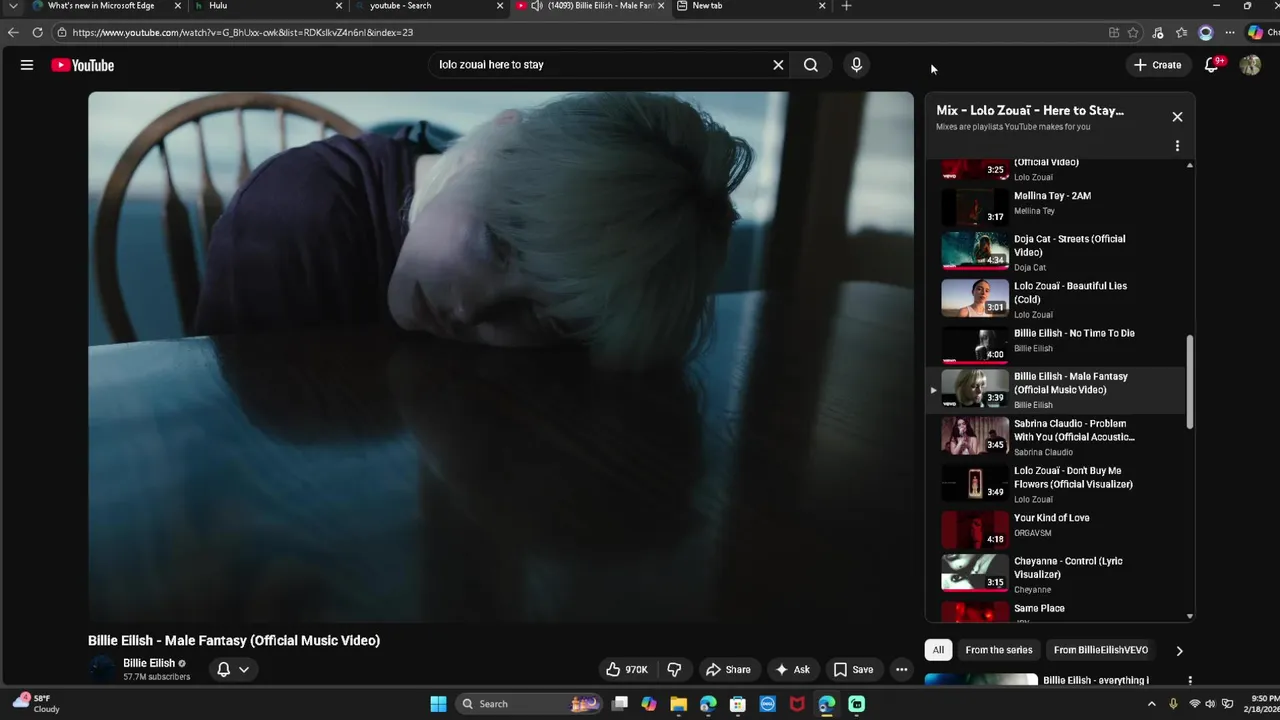Open McAfee from taskbar
Screen dimensions: 1280x720
coord(797,704)
